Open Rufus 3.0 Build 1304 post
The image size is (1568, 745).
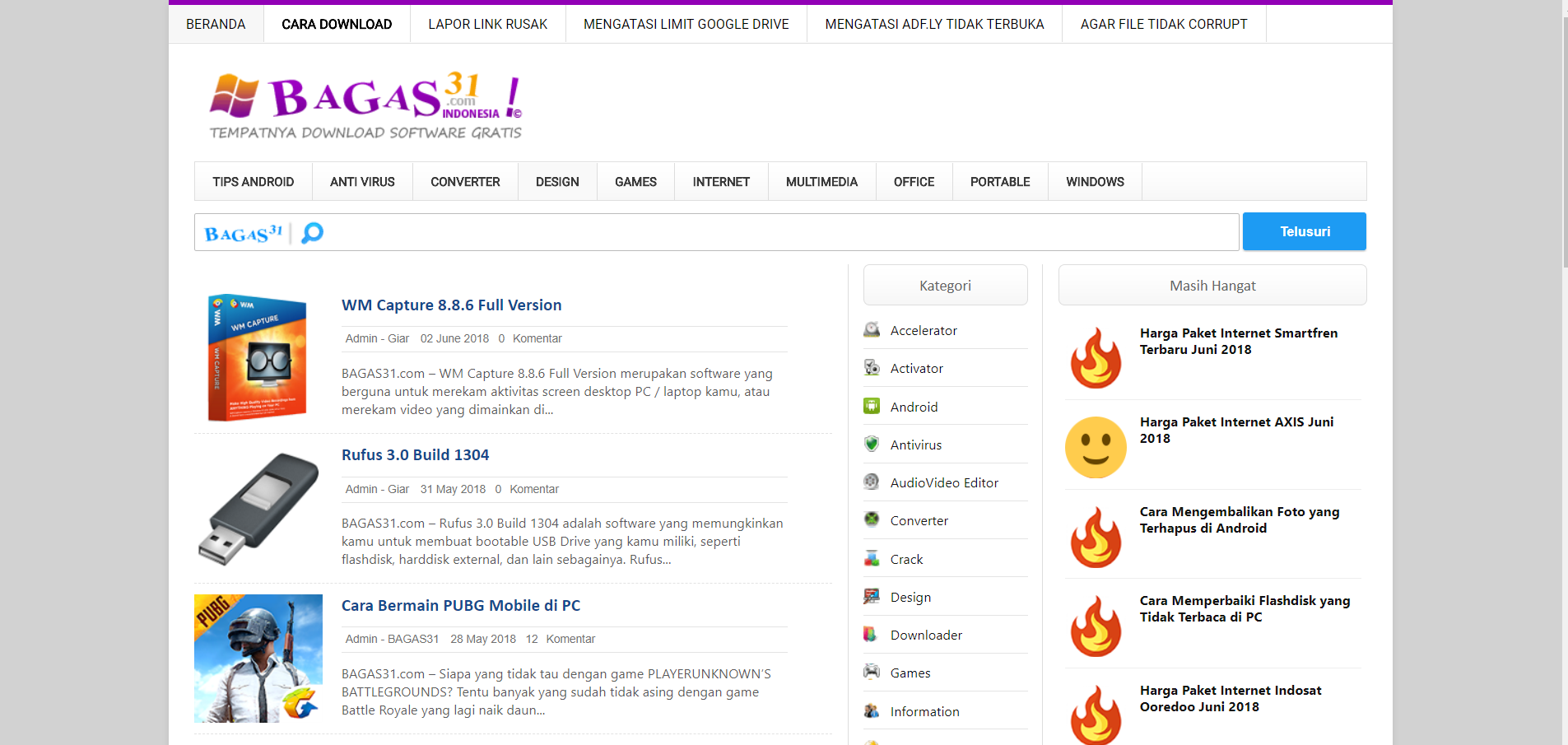click(x=415, y=455)
